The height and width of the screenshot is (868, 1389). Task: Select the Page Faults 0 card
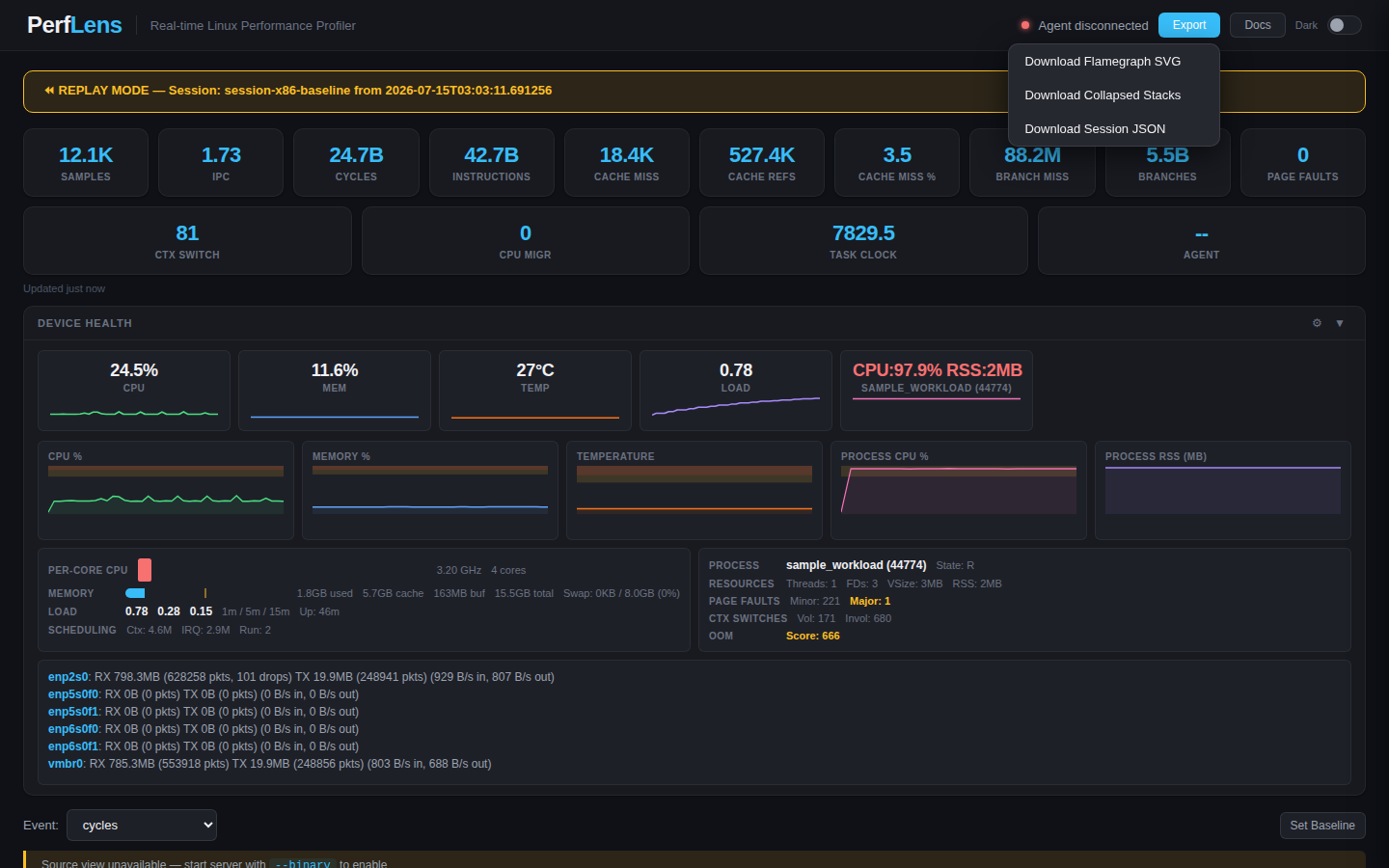[1303, 163]
